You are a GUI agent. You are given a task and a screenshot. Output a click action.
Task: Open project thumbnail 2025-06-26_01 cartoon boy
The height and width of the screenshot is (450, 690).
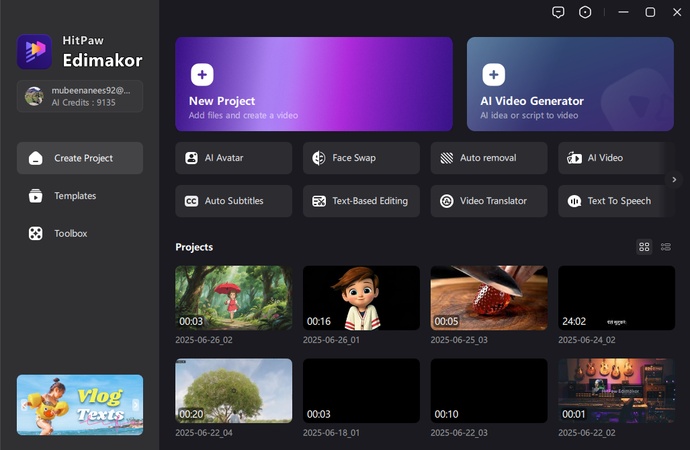tap(361, 298)
